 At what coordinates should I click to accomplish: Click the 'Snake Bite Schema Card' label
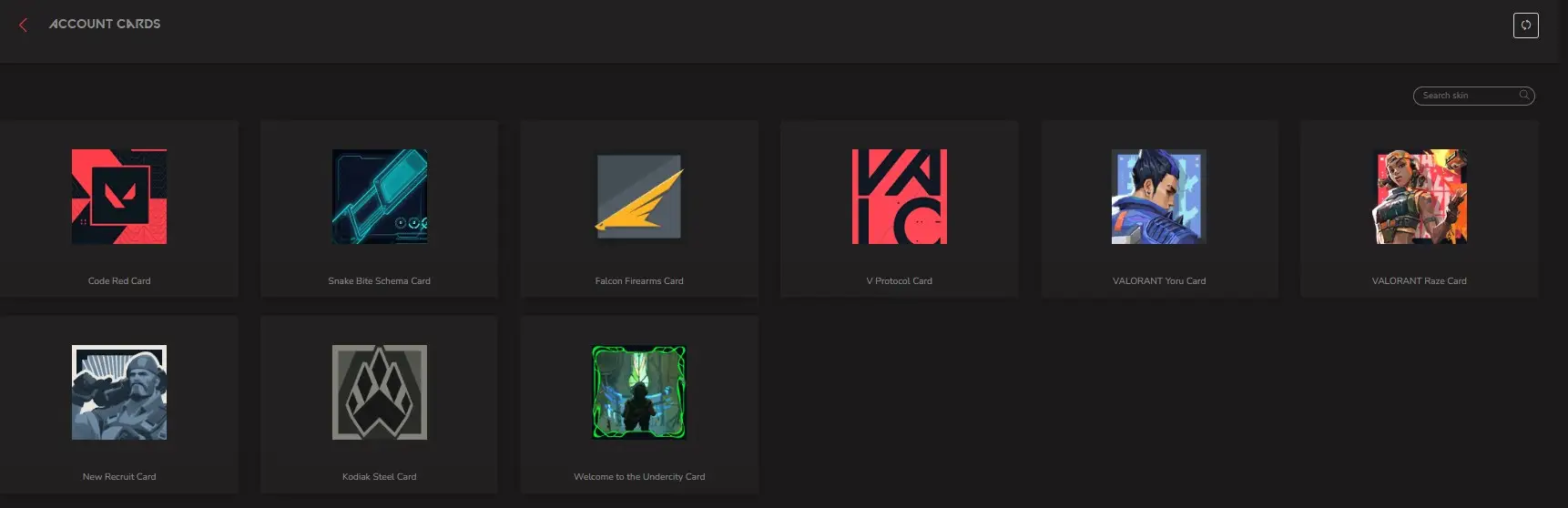click(380, 281)
